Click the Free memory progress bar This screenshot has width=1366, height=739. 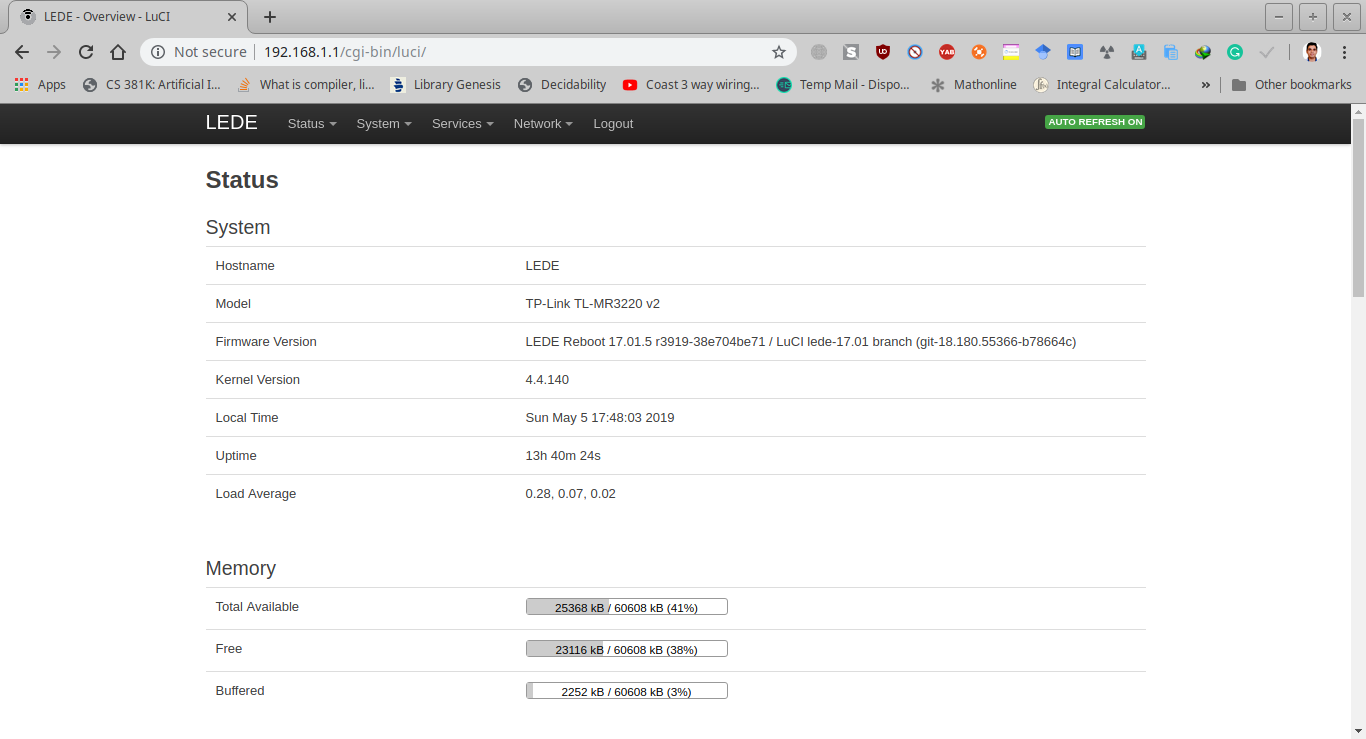coord(627,649)
